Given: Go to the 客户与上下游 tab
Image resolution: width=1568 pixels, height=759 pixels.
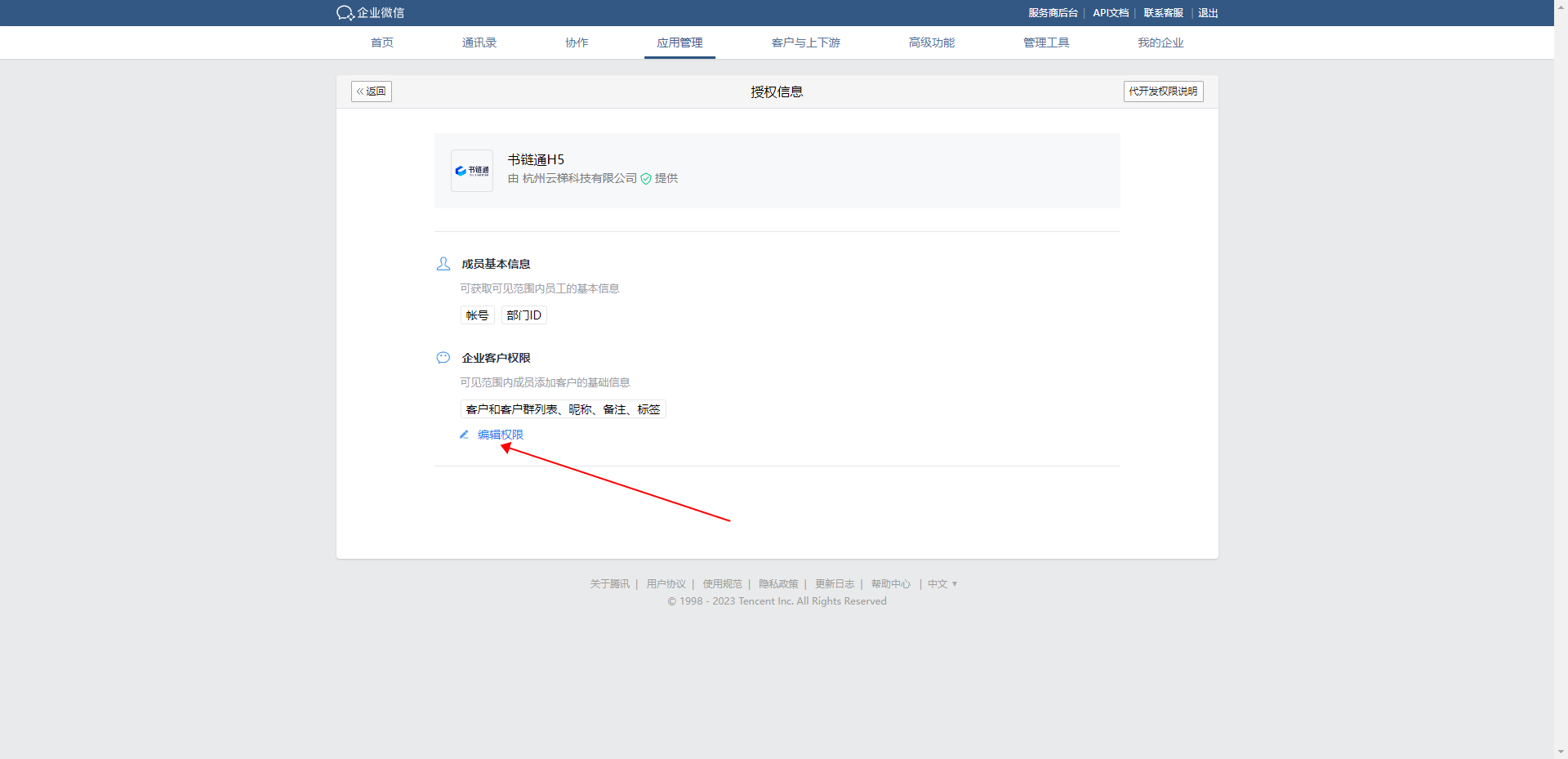Looking at the screenshot, I should 806,42.
